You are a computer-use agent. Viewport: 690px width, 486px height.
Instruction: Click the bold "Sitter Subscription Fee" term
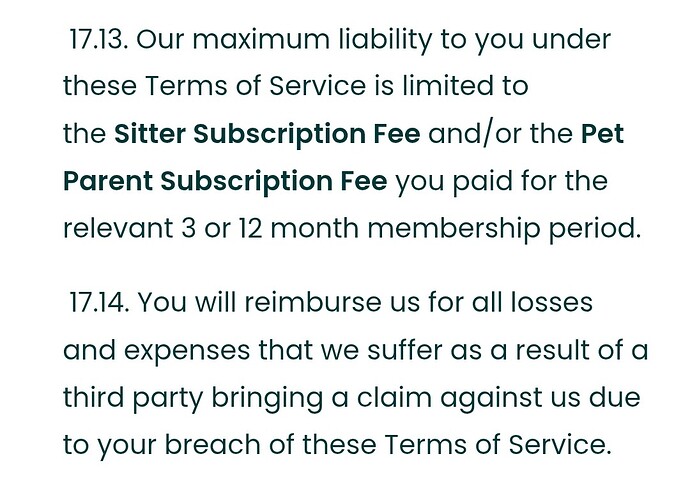pyautogui.click(x=268, y=134)
